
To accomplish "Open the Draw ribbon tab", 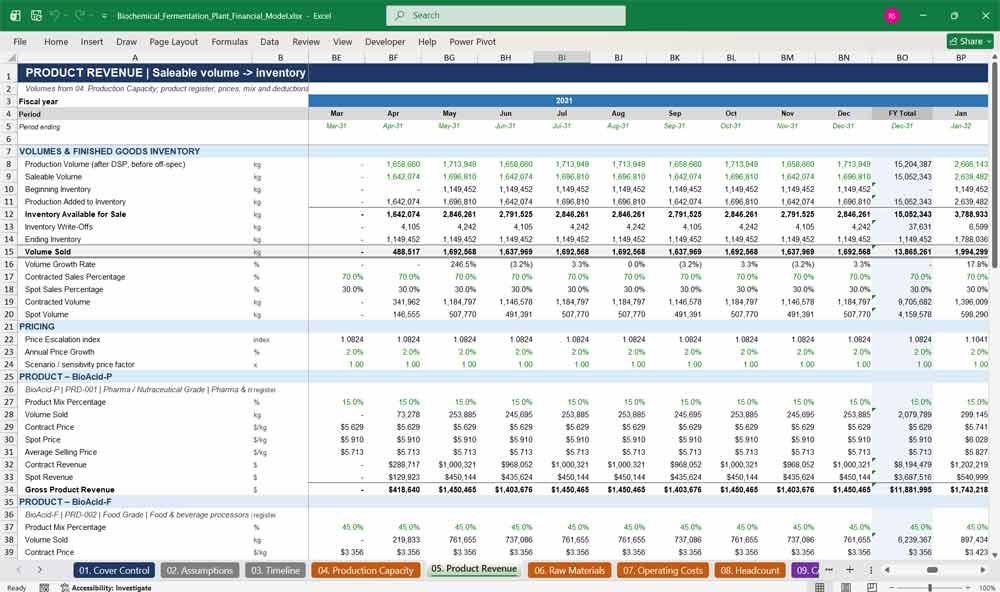I will (x=126, y=41).
